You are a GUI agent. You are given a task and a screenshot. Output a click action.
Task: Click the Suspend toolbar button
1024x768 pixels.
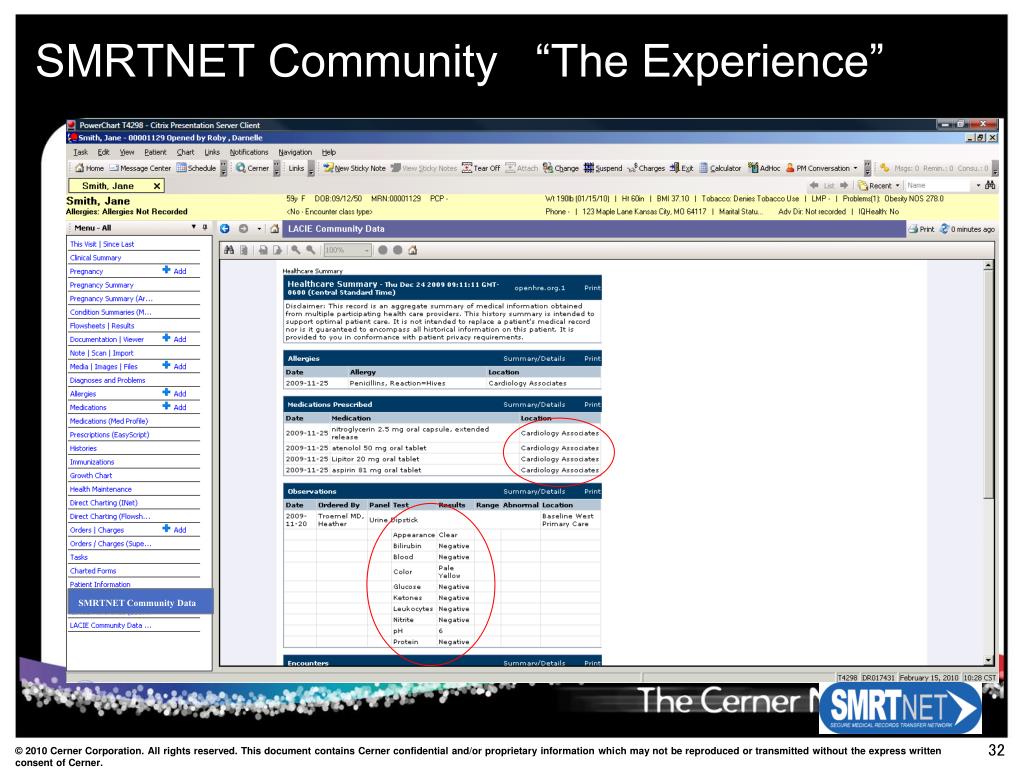click(x=603, y=168)
